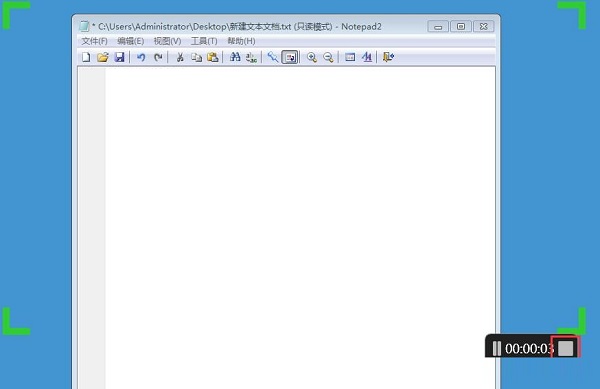This screenshot has width=600, height=389.
Task: Open the 文件(F) menu
Action: click(95, 41)
